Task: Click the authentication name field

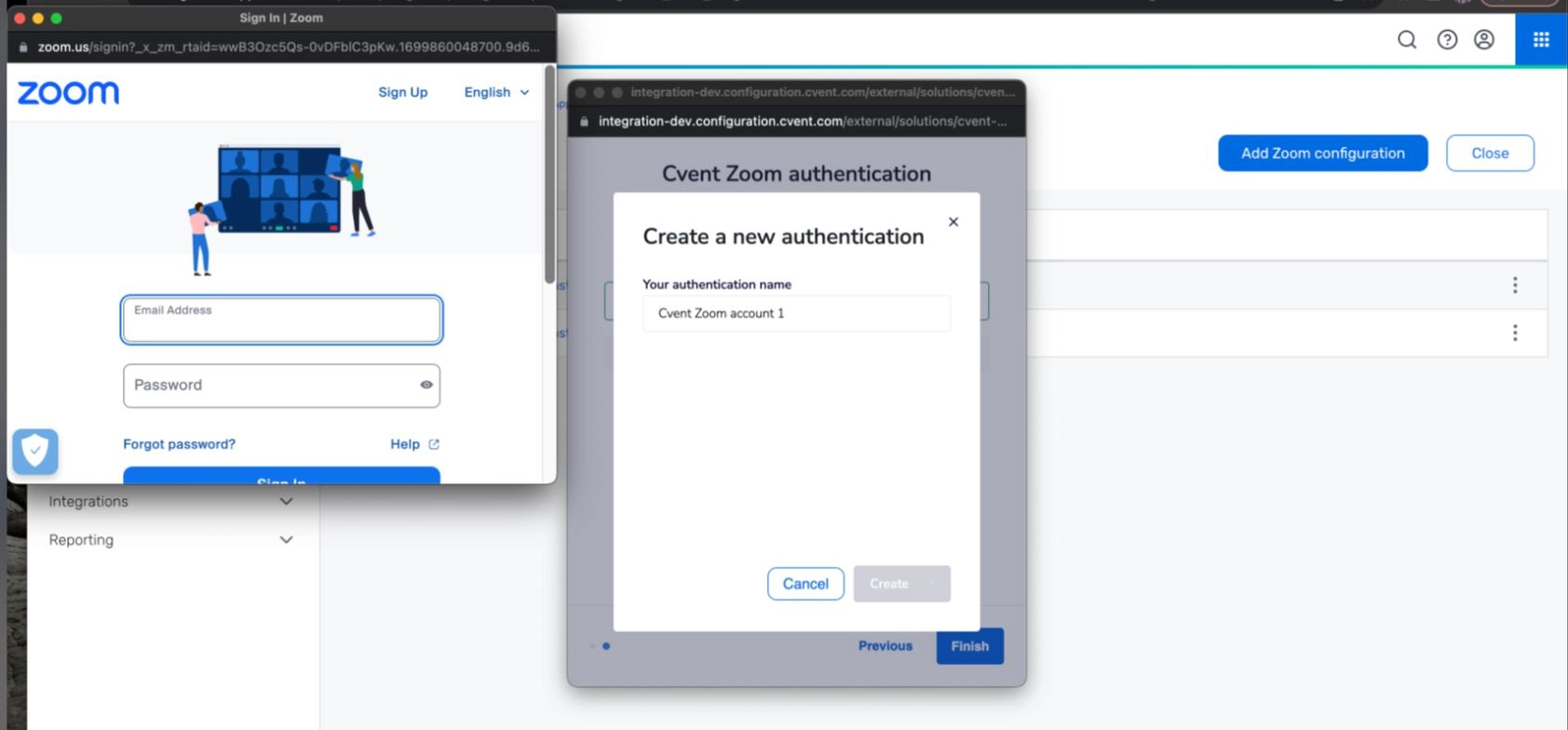Action: point(796,313)
